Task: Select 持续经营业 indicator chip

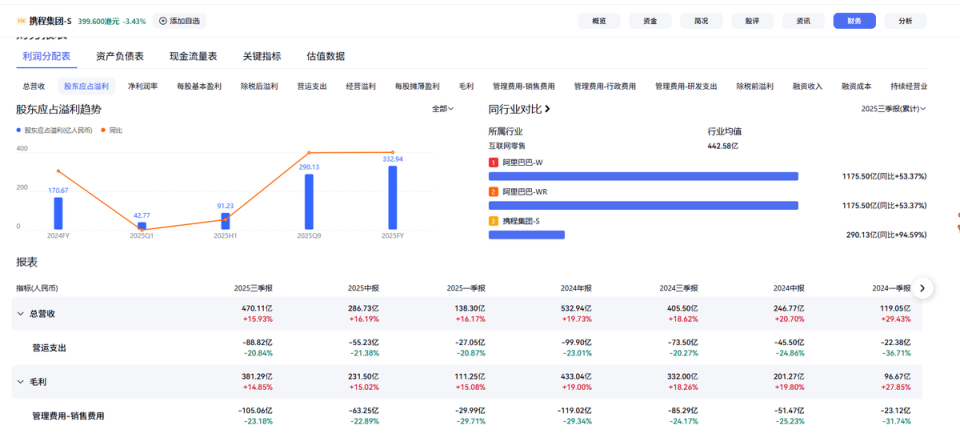Action: point(909,86)
